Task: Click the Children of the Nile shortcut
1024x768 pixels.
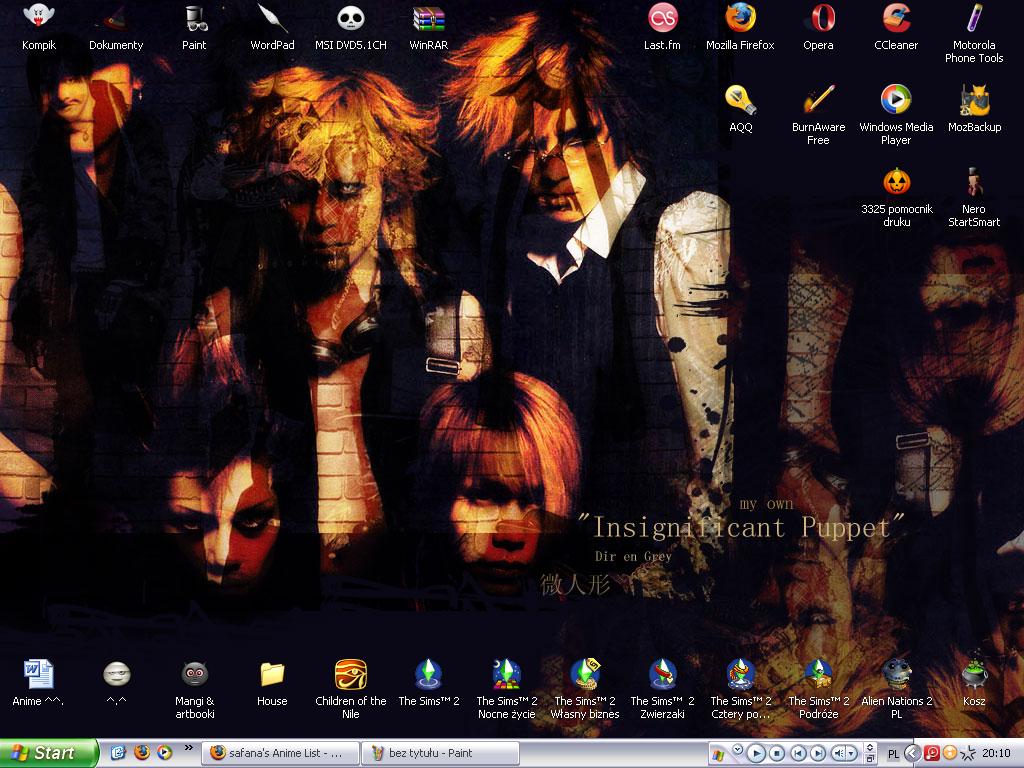Action: 351,690
